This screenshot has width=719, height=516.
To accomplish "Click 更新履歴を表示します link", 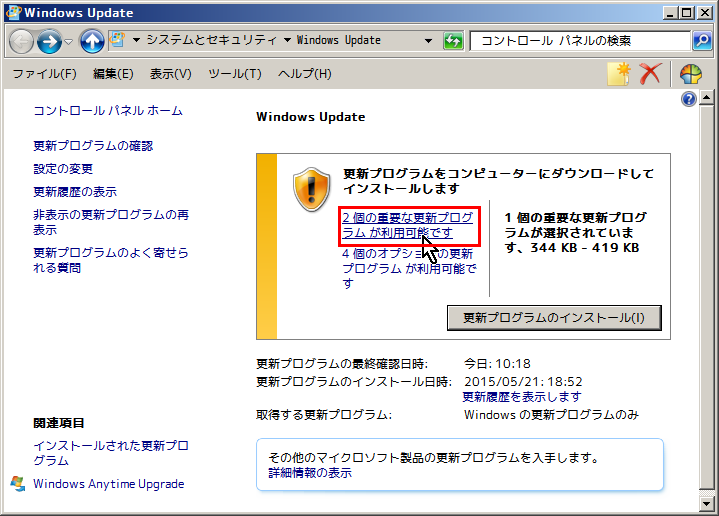I will tap(522, 396).
